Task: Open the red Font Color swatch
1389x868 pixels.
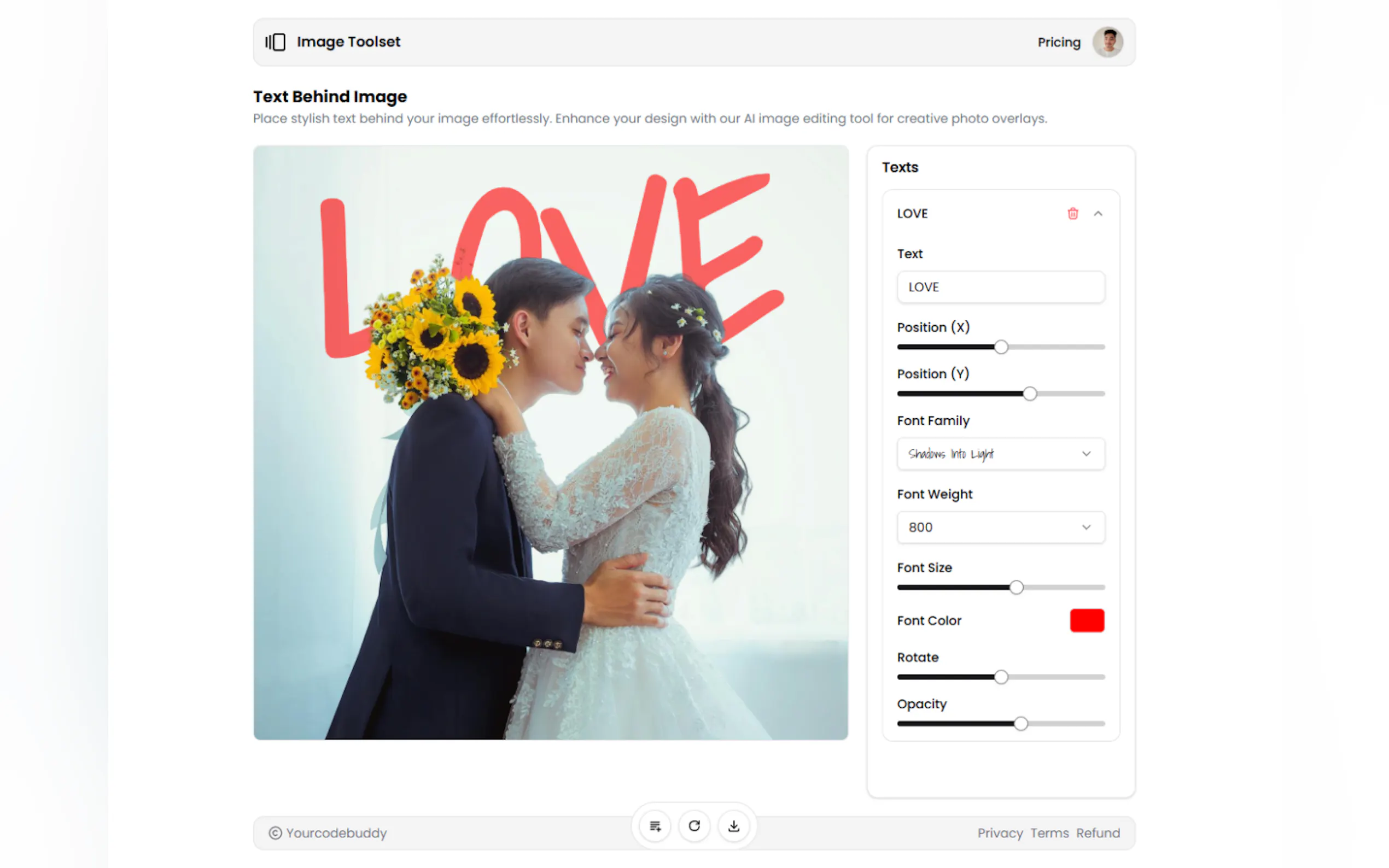Action: (x=1087, y=620)
